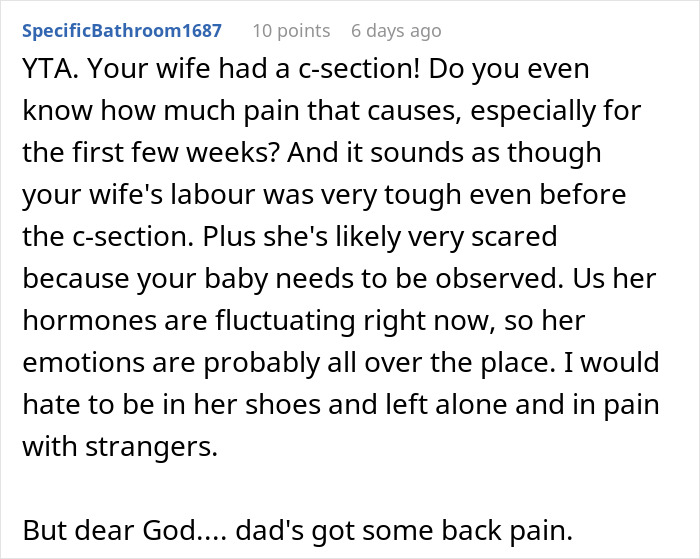Click the '6 days ago' timestamp
Screen dimensions: 700x559
point(396,31)
